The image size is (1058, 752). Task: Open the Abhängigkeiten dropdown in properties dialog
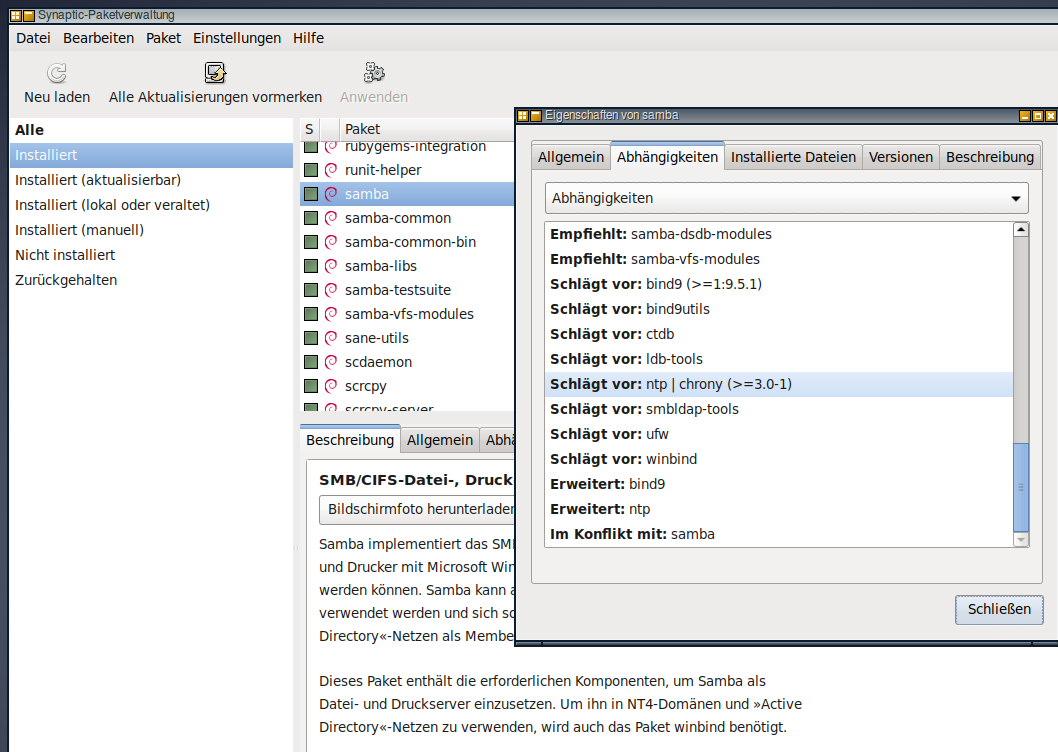[x=787, y=198]
